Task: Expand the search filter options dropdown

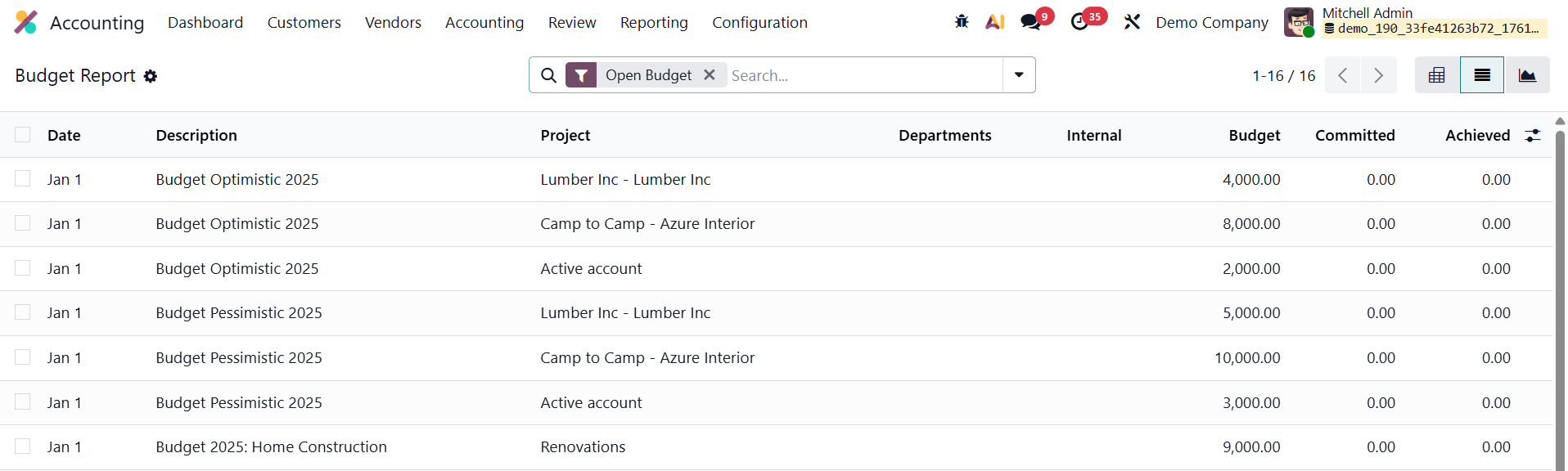Action: [x=1019, y=75]
